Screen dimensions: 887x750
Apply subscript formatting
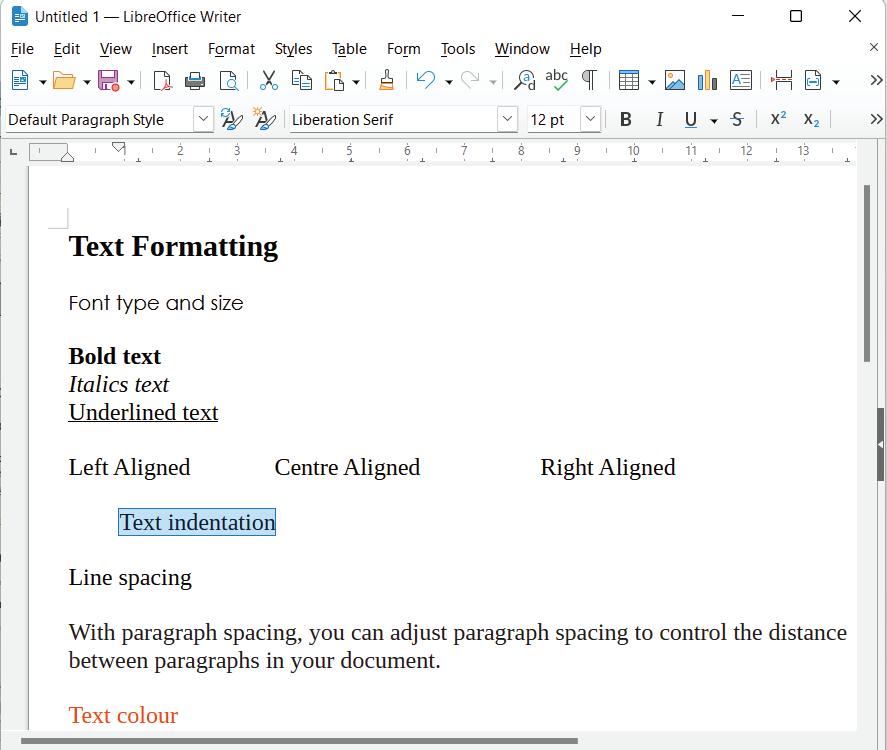click(x=811, y=119)
